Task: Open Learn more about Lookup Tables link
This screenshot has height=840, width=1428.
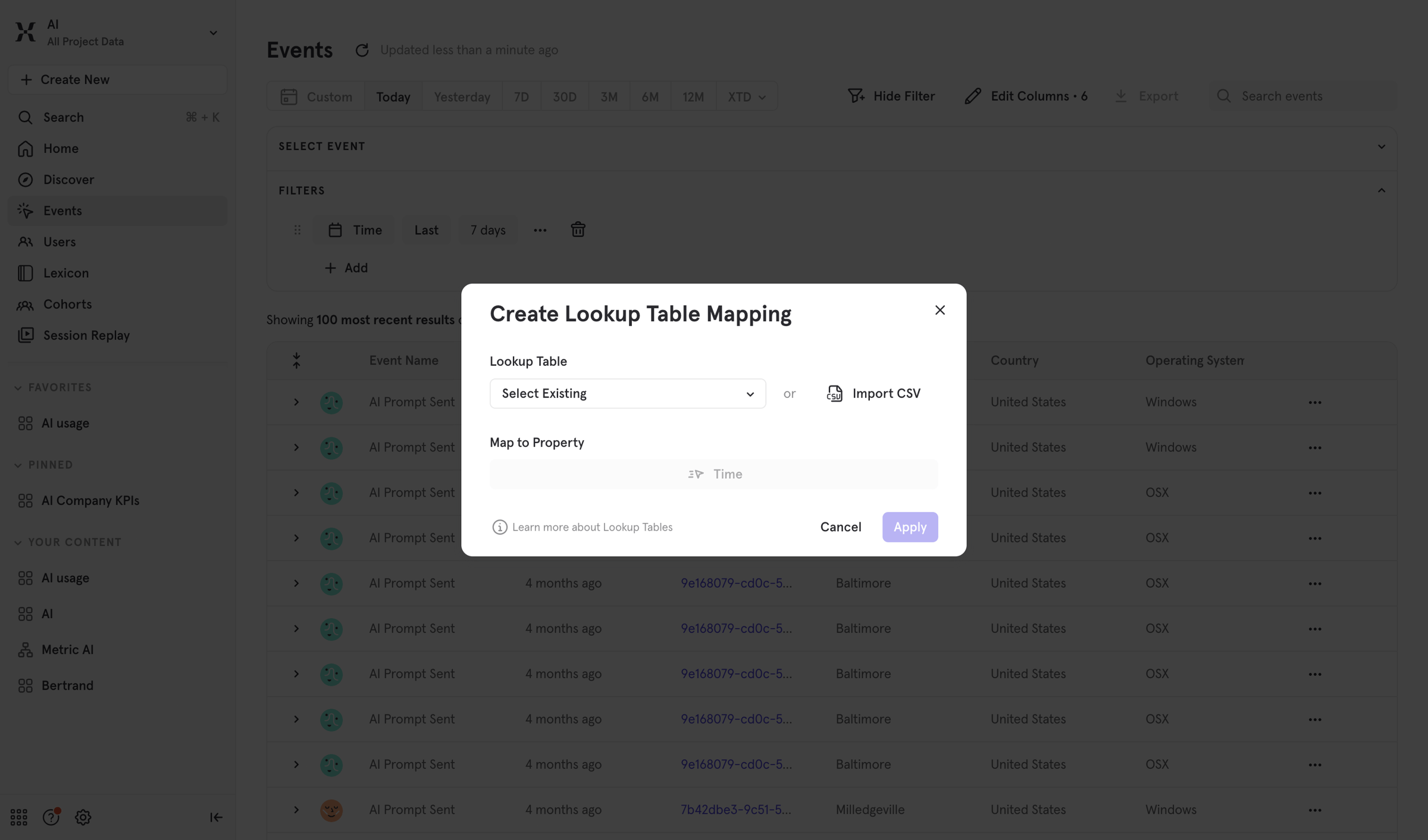Action: coord(592,527)
